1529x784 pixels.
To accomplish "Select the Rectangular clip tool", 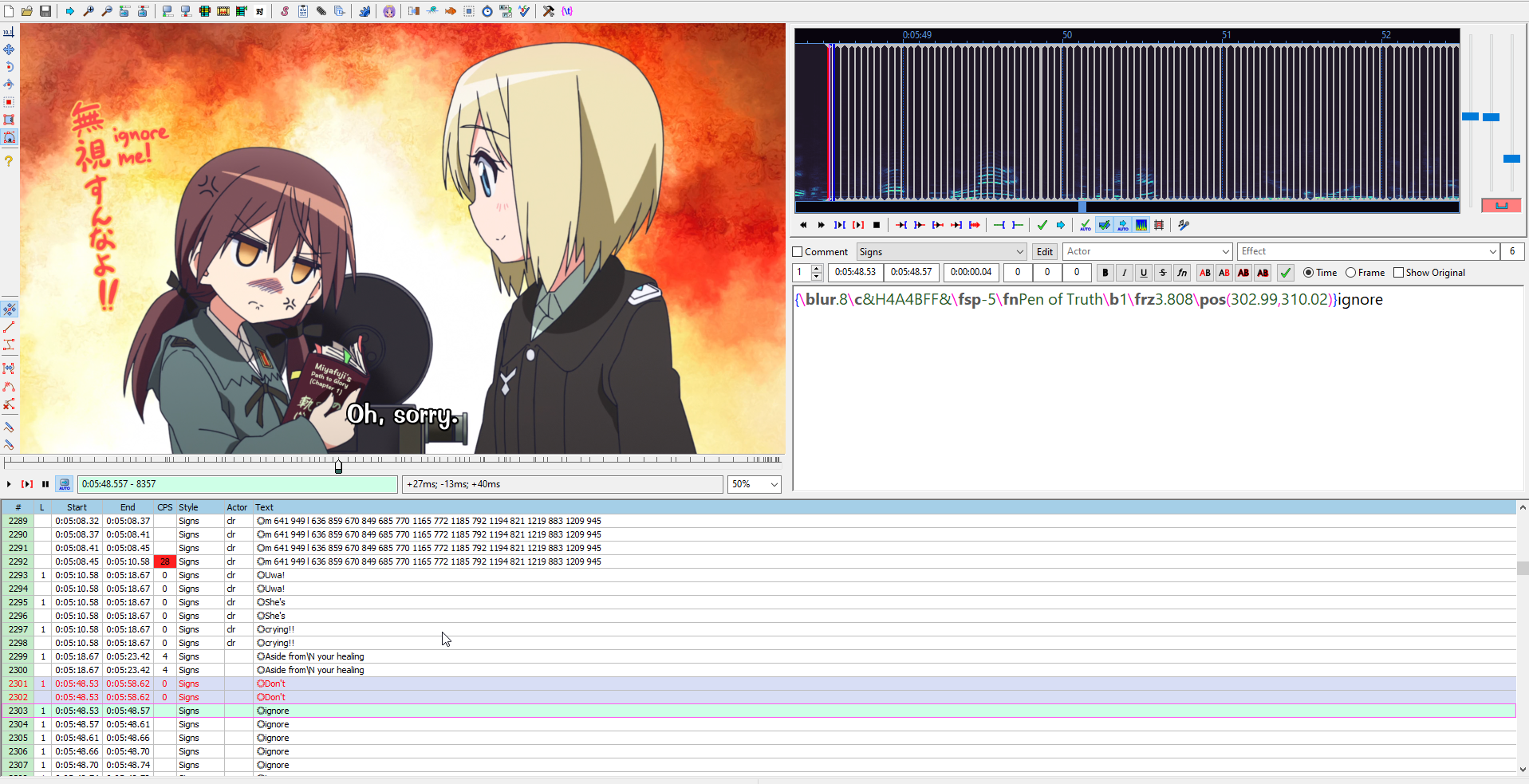I will click(x=9, y=120).
